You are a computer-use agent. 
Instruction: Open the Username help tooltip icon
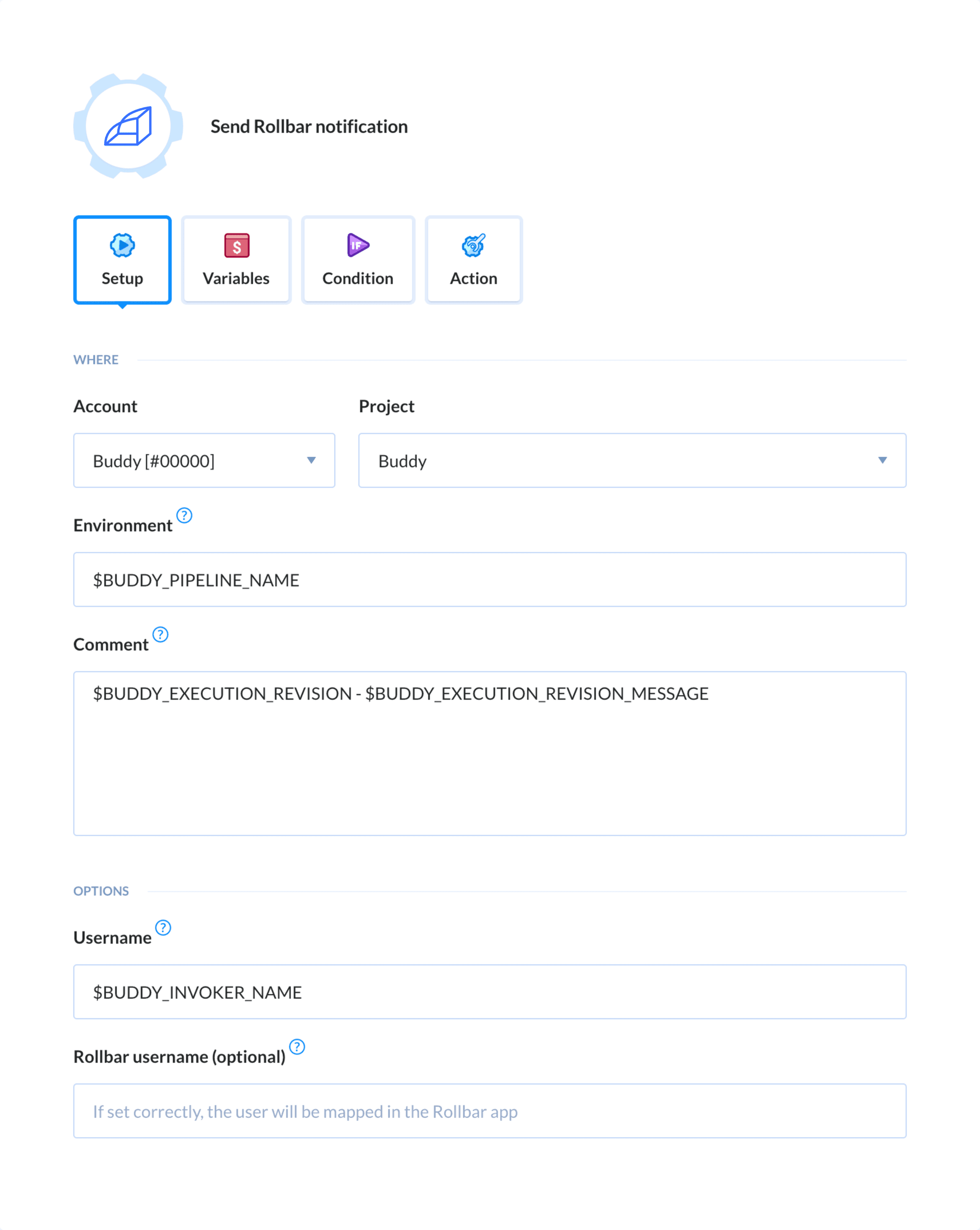(164, 928)
